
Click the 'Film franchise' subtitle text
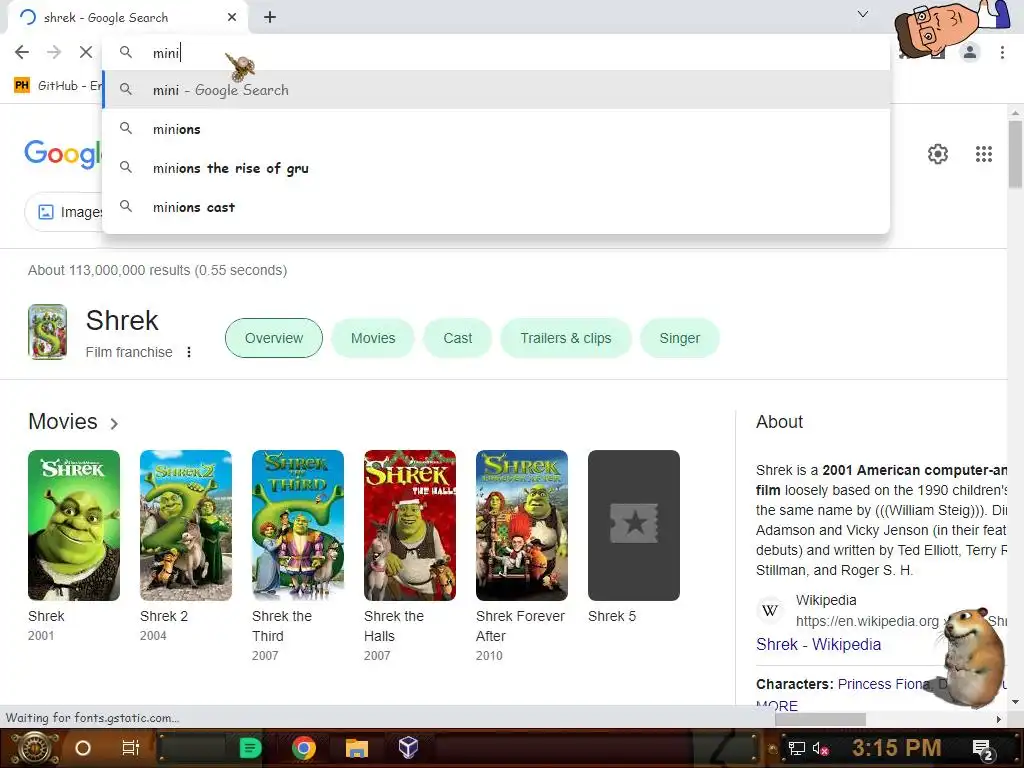[129, 353]
